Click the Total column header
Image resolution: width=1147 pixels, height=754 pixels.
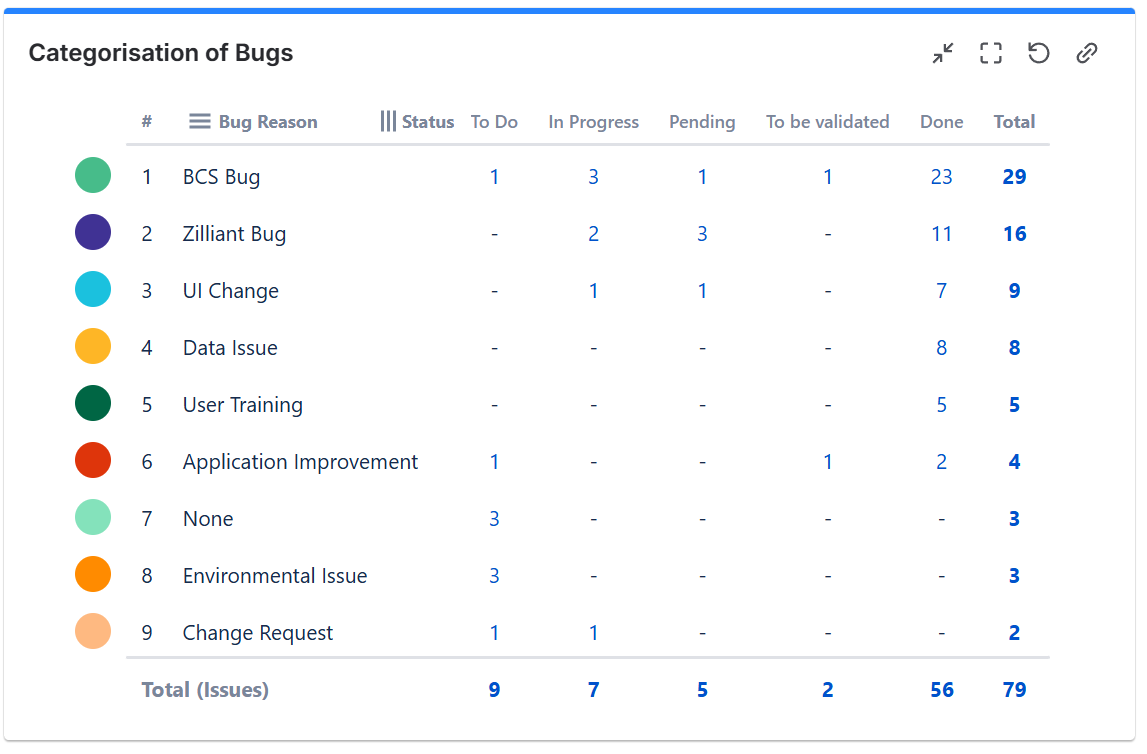coord(1014,122)
